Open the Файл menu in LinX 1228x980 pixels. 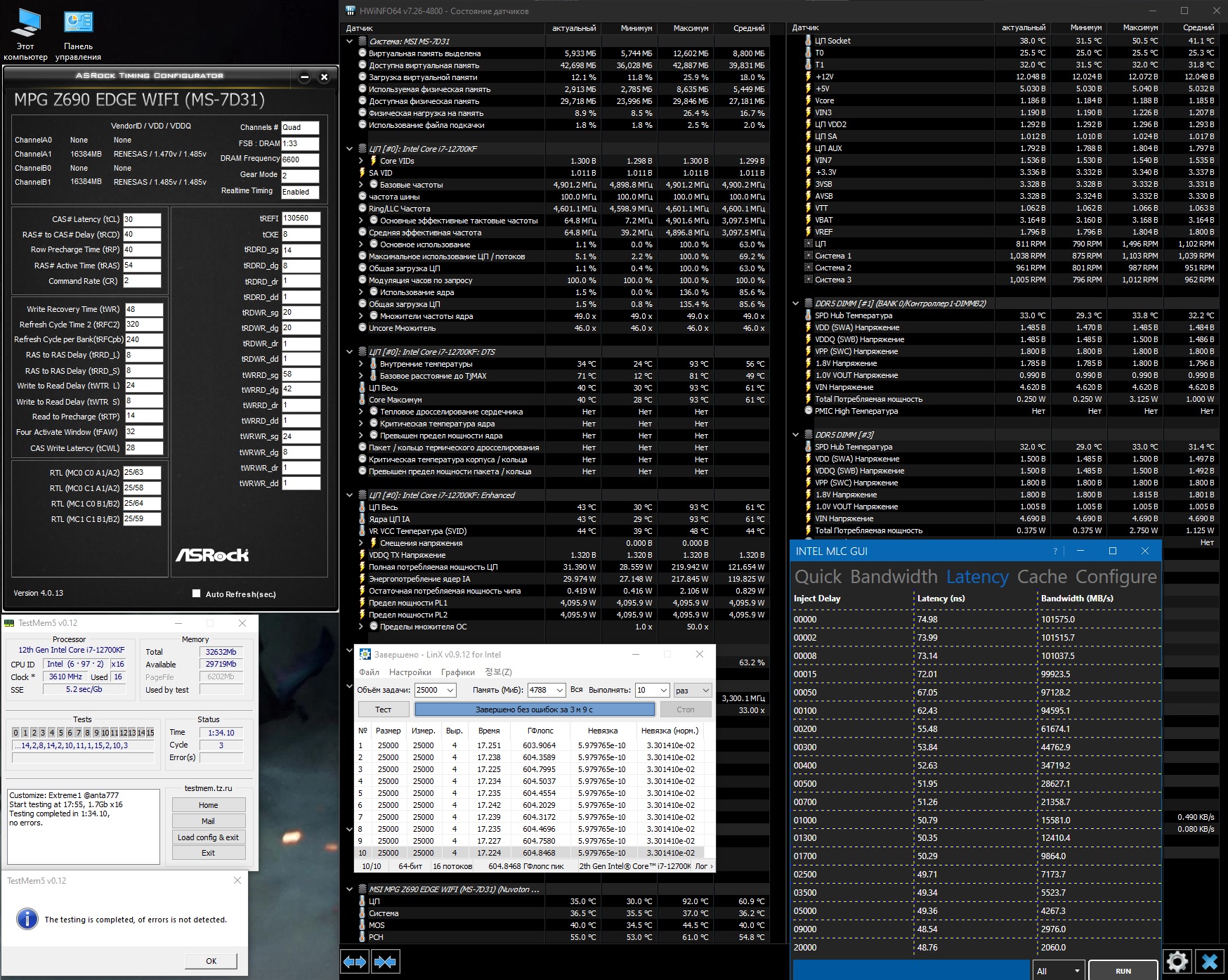(x=369, y=672)
